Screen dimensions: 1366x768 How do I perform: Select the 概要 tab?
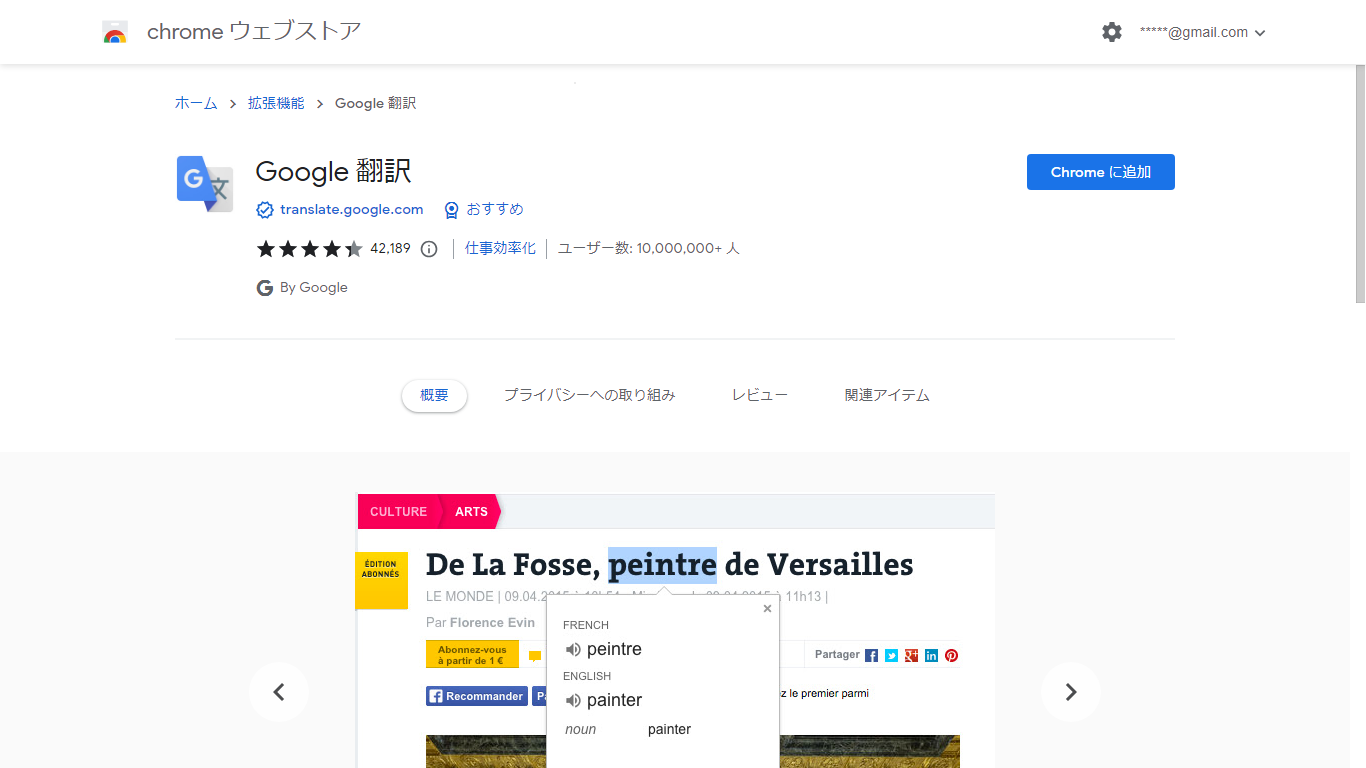tap(434, 395)
